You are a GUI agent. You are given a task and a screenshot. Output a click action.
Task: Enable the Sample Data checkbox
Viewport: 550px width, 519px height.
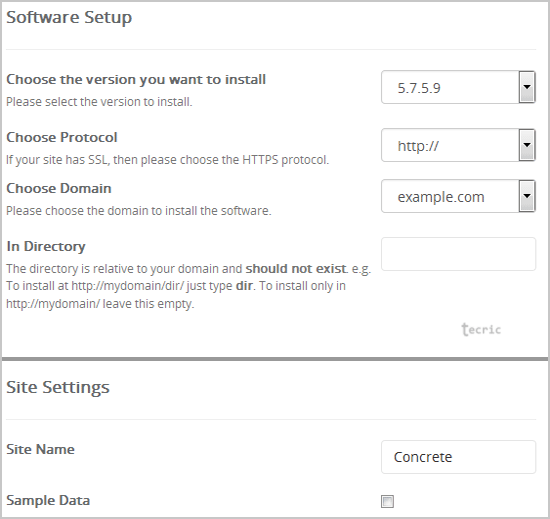coord(387,501)
